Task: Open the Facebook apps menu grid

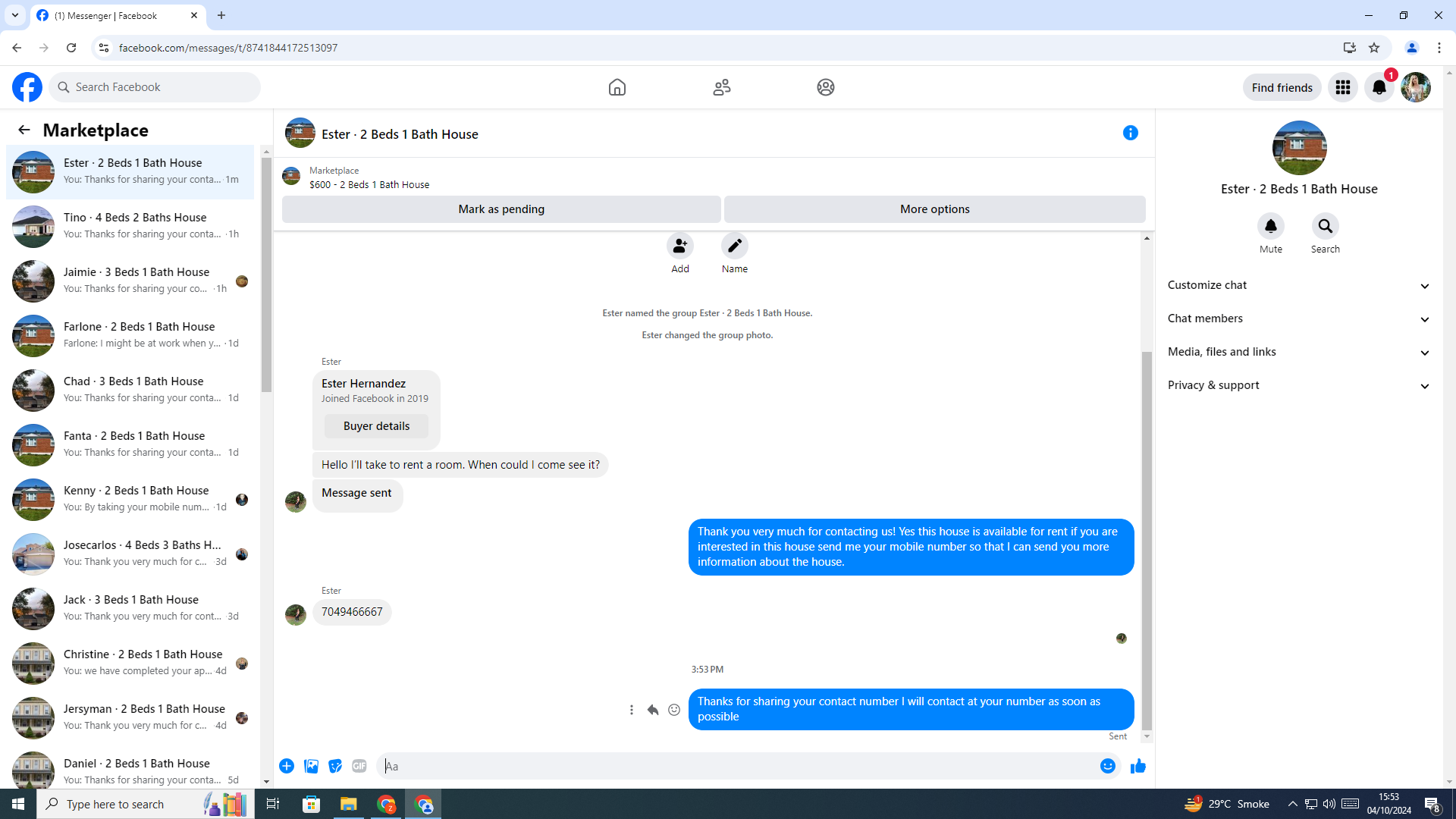Action: coord(1343,87)
